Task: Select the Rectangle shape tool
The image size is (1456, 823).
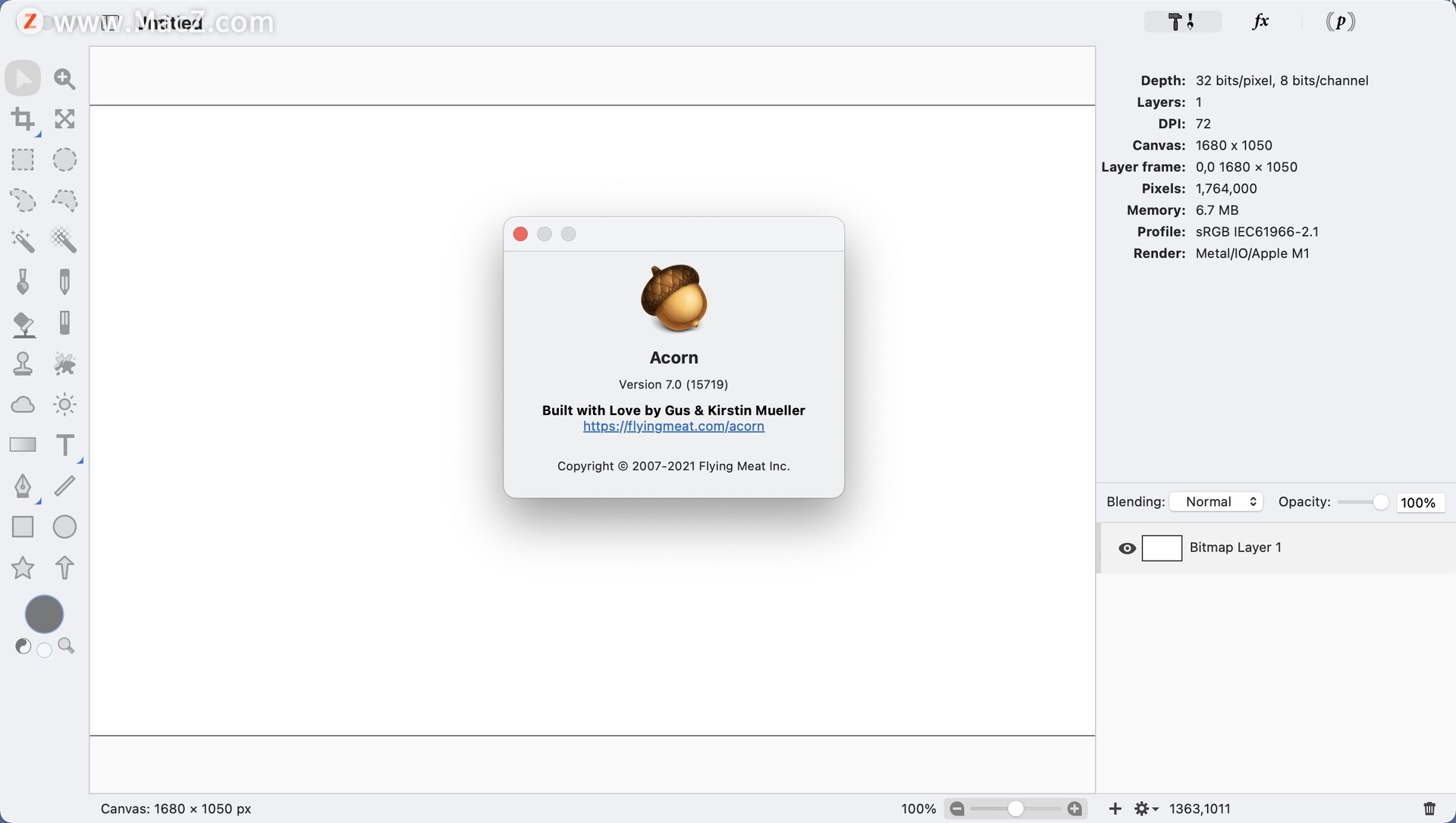Action: coord(23,526)
